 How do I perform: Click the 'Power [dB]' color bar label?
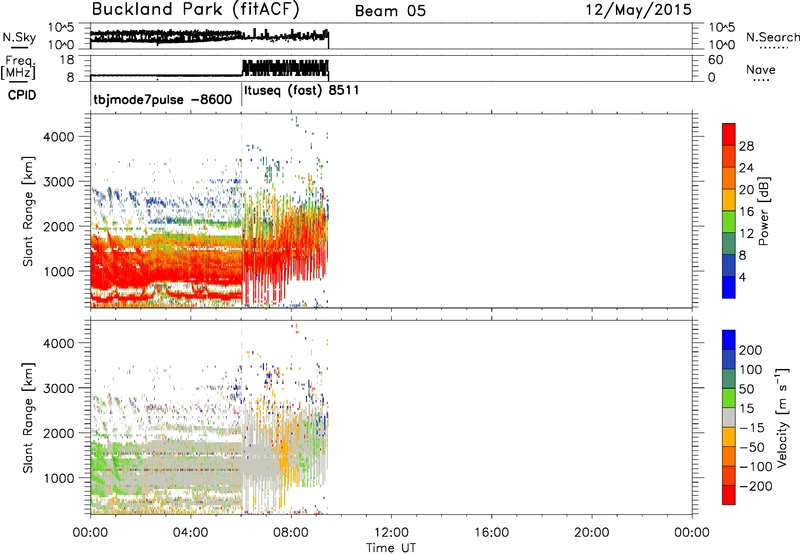(x=763, y=211)
